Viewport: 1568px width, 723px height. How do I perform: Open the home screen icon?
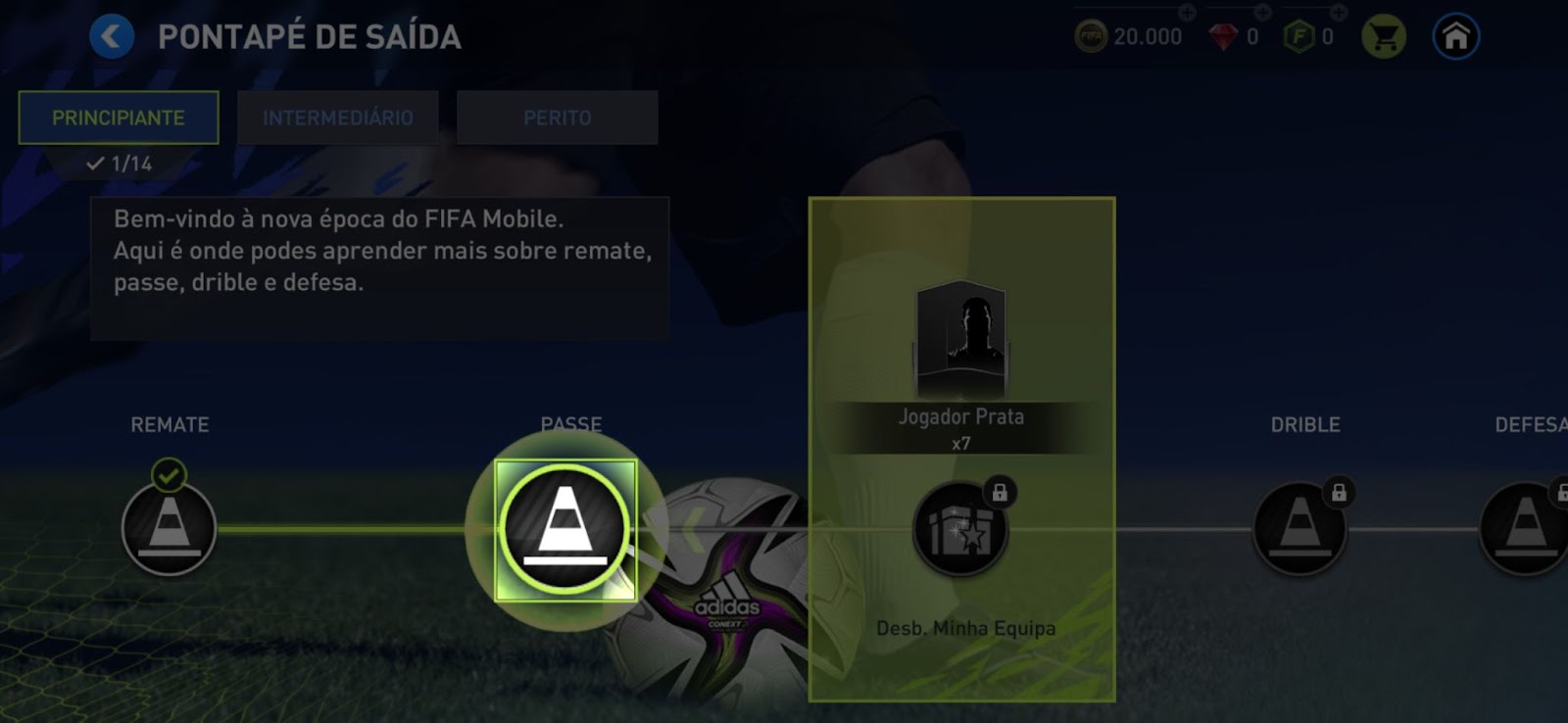coord(1455,37)
